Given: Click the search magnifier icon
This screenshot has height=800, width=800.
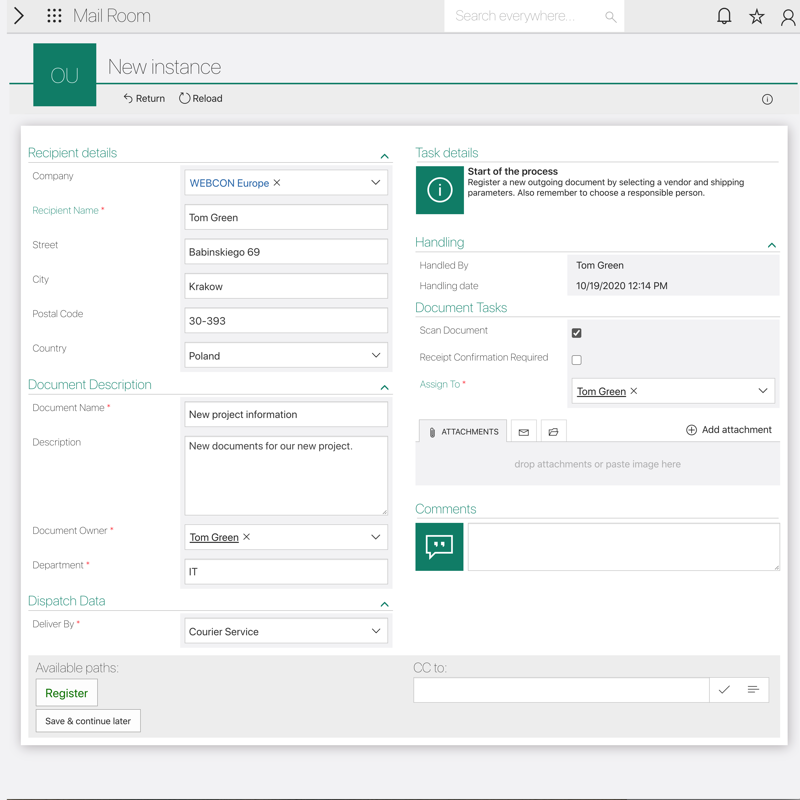Looking at the screenshot, I should [x=610, y=17].
